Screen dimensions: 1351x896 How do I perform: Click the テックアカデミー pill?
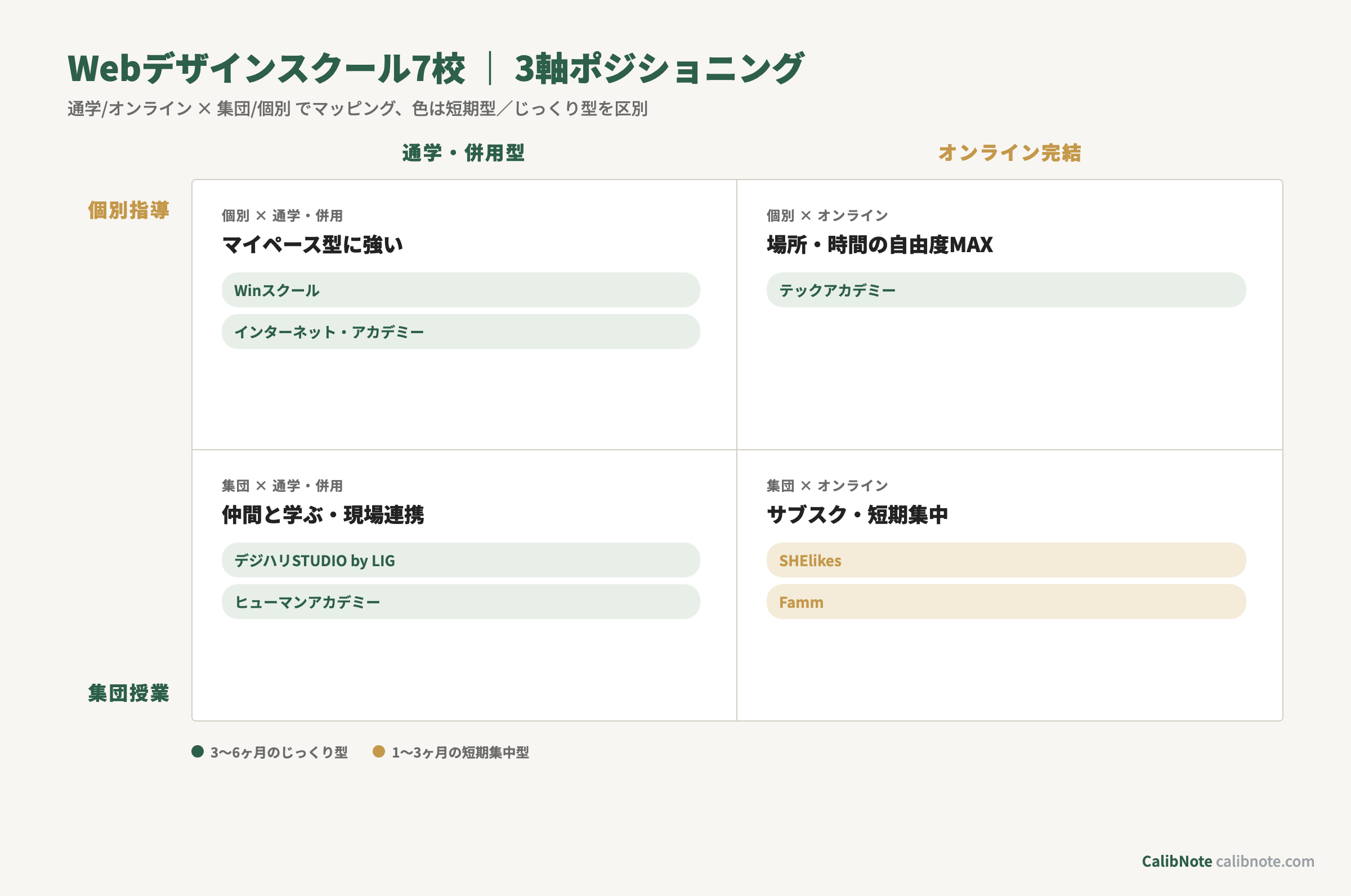1006,290
